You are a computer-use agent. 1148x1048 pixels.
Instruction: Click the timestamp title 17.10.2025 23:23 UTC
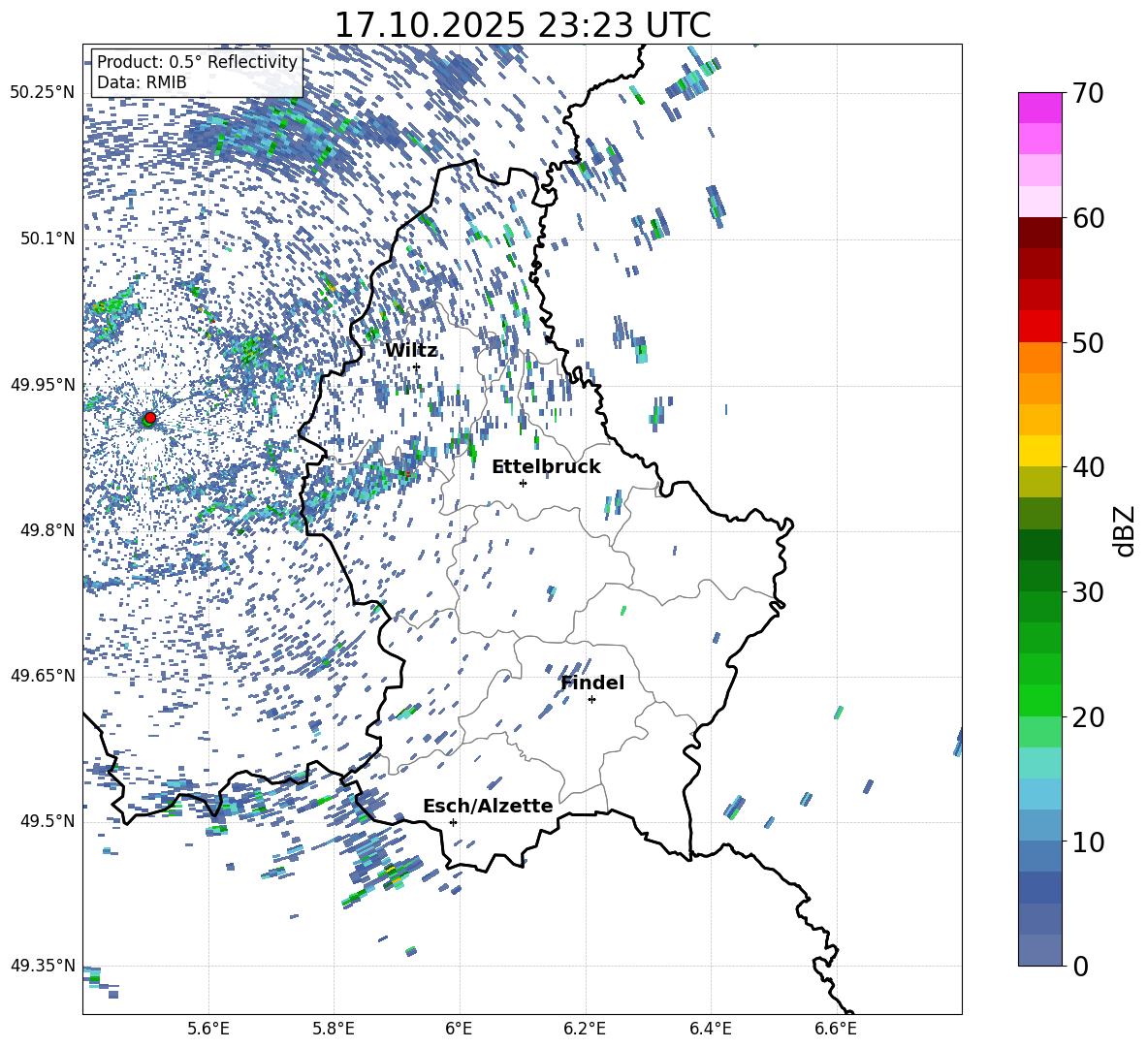pyautogui.click(x=523, y=25)
